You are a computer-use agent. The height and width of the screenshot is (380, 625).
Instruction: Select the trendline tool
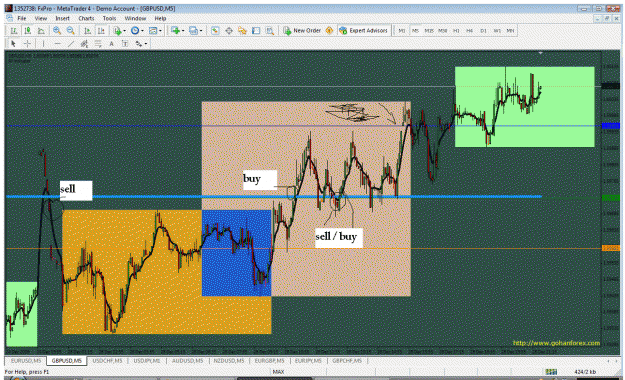pos(71,43)
